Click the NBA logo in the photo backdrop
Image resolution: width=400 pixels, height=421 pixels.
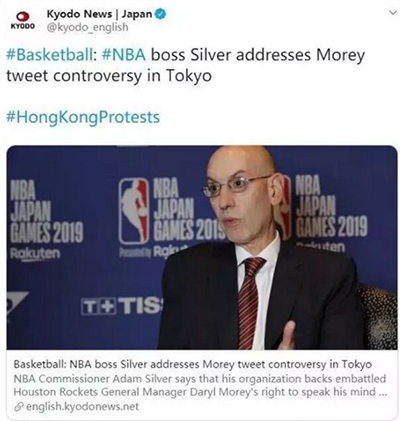[134, 211]
